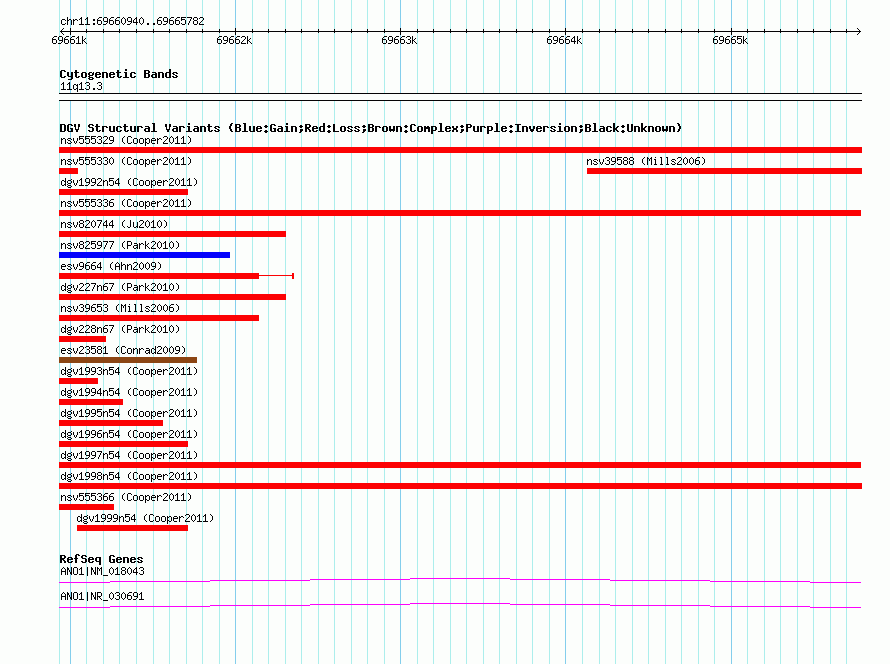Click the Cytogenetic Bands track title

pyautogui.click(x=119, y=74)
